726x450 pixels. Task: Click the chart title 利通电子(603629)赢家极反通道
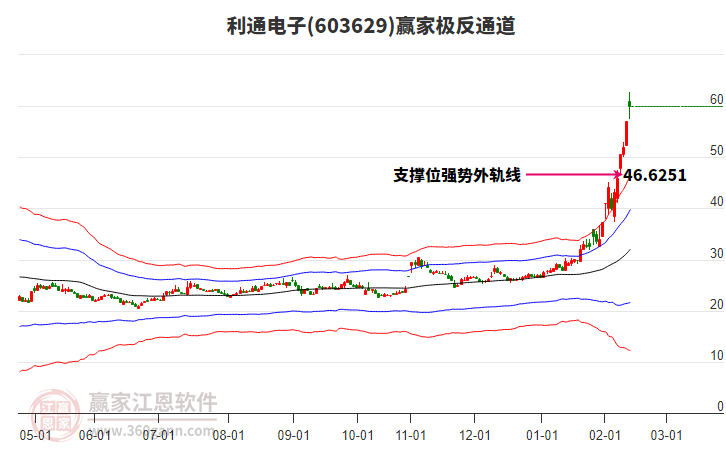click(371, 26)
